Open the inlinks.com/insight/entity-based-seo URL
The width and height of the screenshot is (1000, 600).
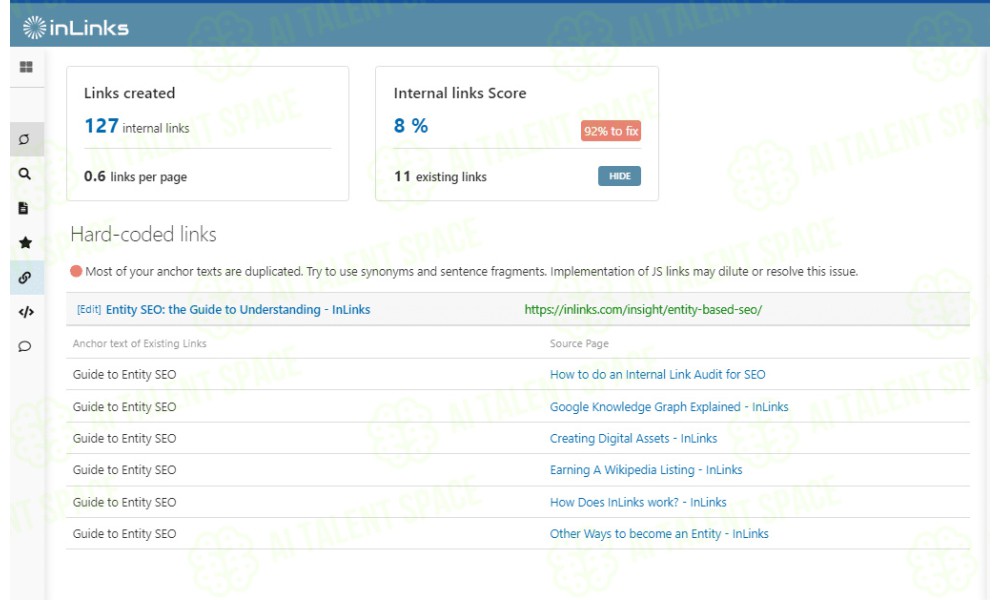[643, 309]
